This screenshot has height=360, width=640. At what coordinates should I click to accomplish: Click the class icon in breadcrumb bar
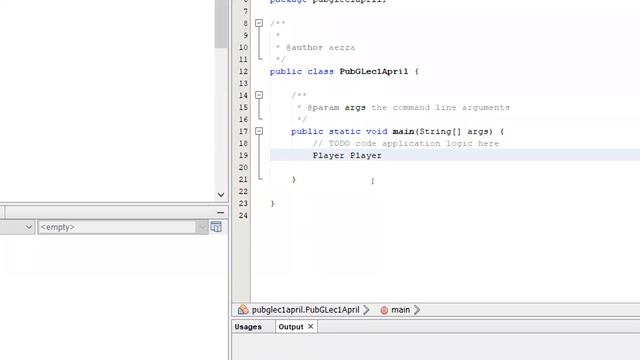click(243, 309)
